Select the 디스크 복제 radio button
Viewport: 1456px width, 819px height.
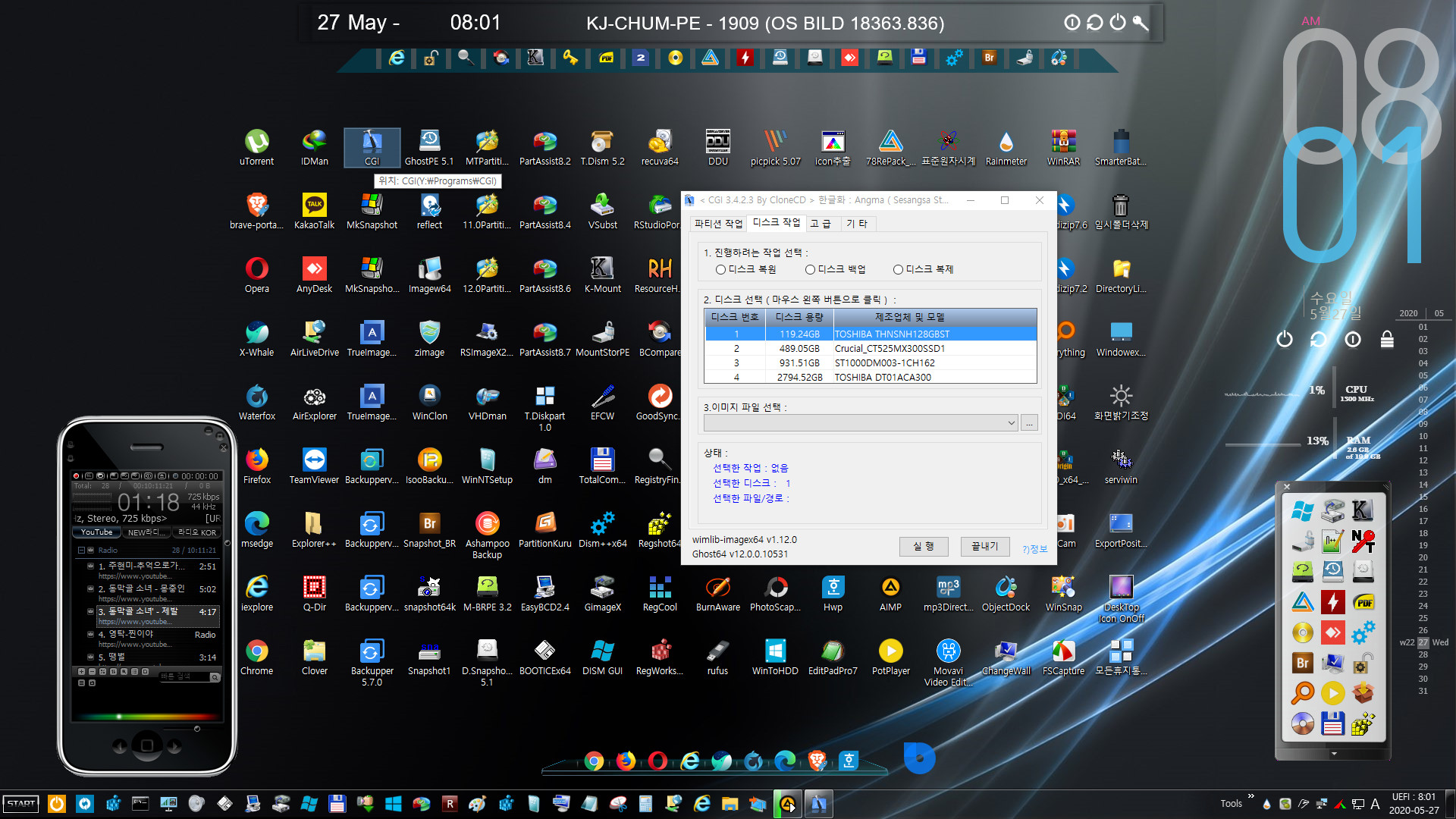click(898, 269)
